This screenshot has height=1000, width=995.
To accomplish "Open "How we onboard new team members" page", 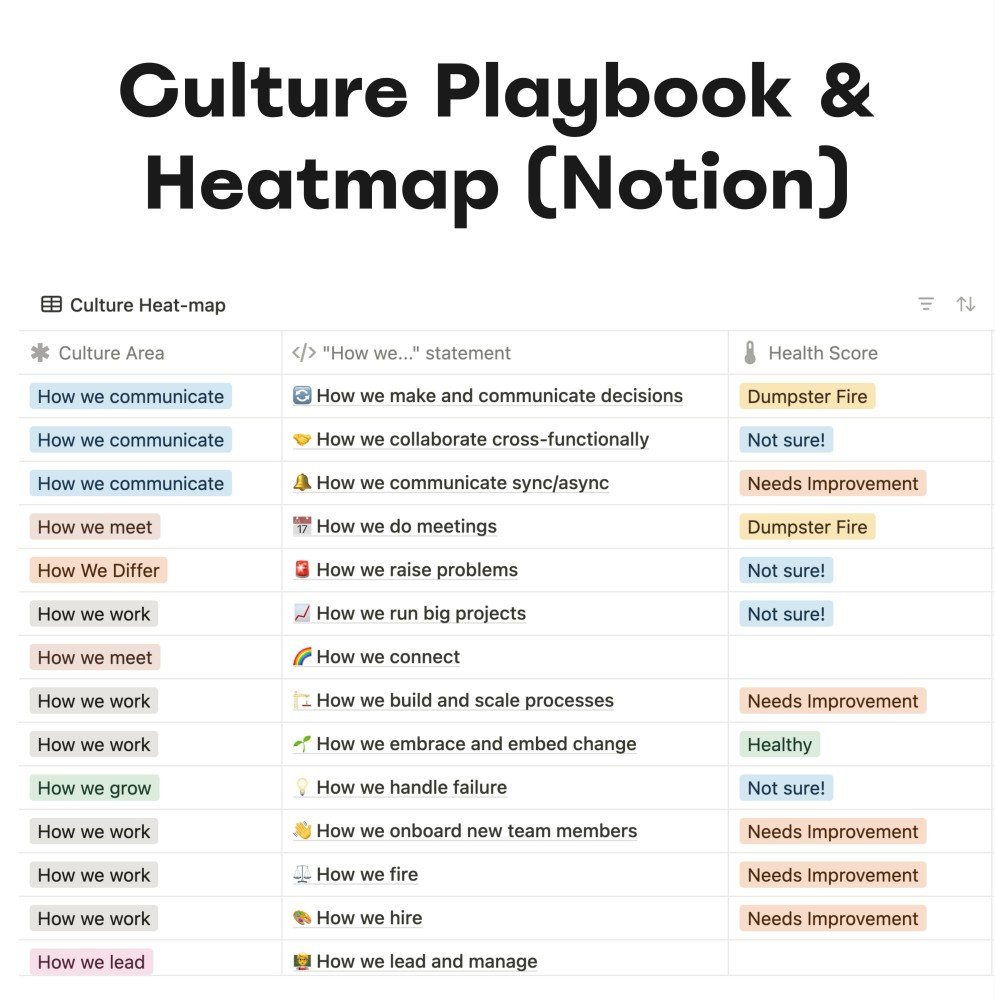I will (x=476, y=830).
